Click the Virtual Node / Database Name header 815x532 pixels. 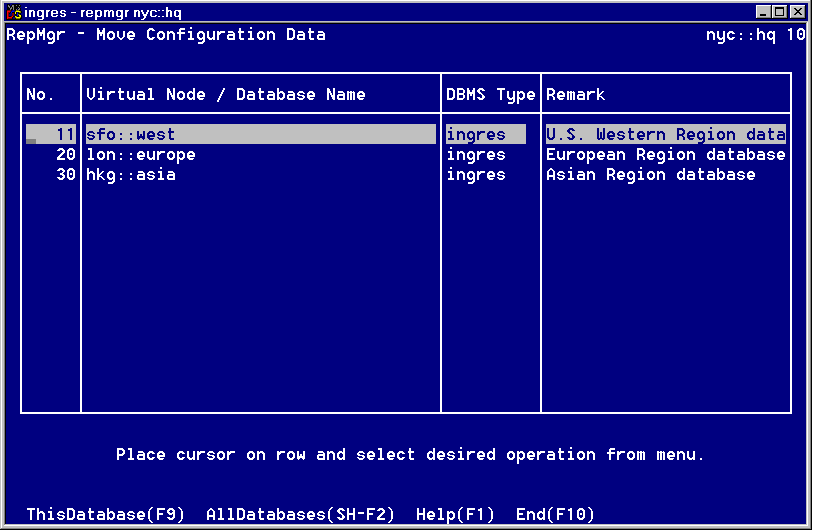tap(226, 95)
